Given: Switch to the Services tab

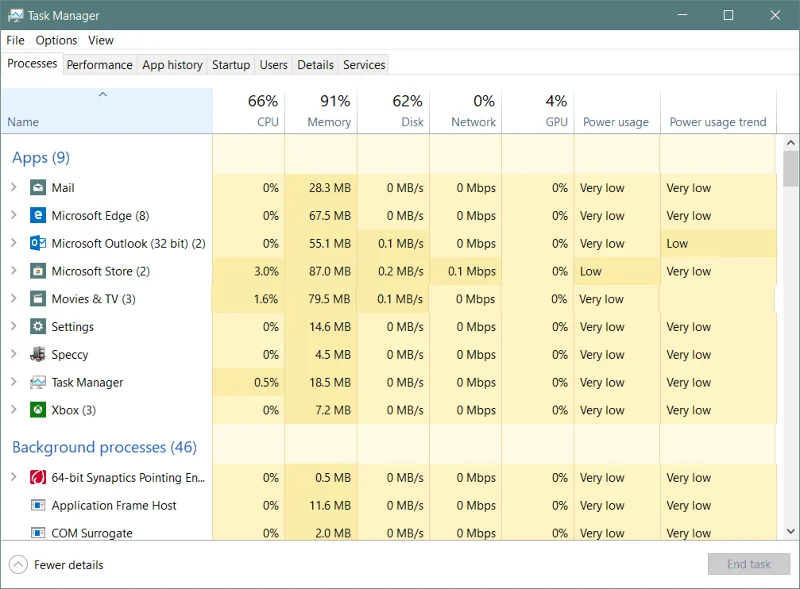Looking at the screenshot, I should [364, 65].
